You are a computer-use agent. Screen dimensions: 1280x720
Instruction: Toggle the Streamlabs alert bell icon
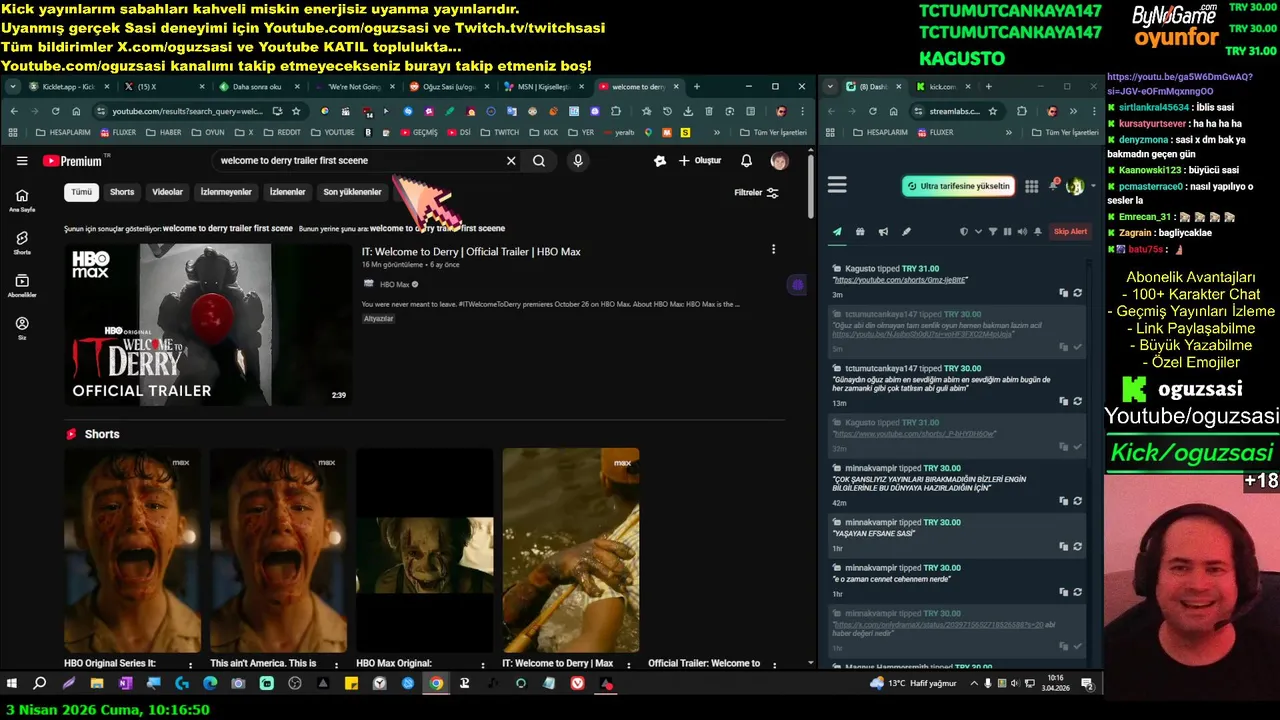(x=1037, y=232)
